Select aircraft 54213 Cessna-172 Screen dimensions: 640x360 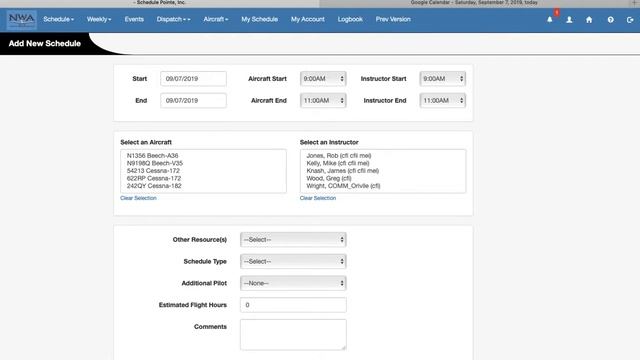(x=153, y=171)
